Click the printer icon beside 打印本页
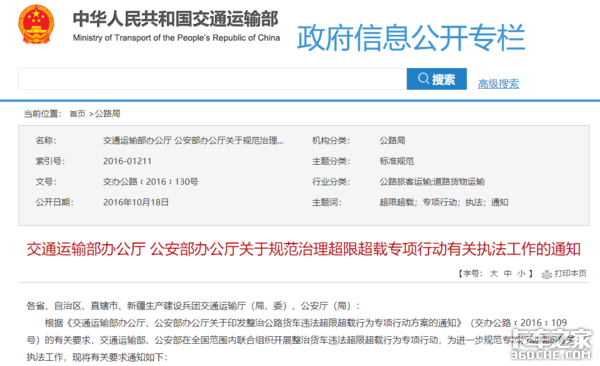600x366 pixels. pos(546,274)
